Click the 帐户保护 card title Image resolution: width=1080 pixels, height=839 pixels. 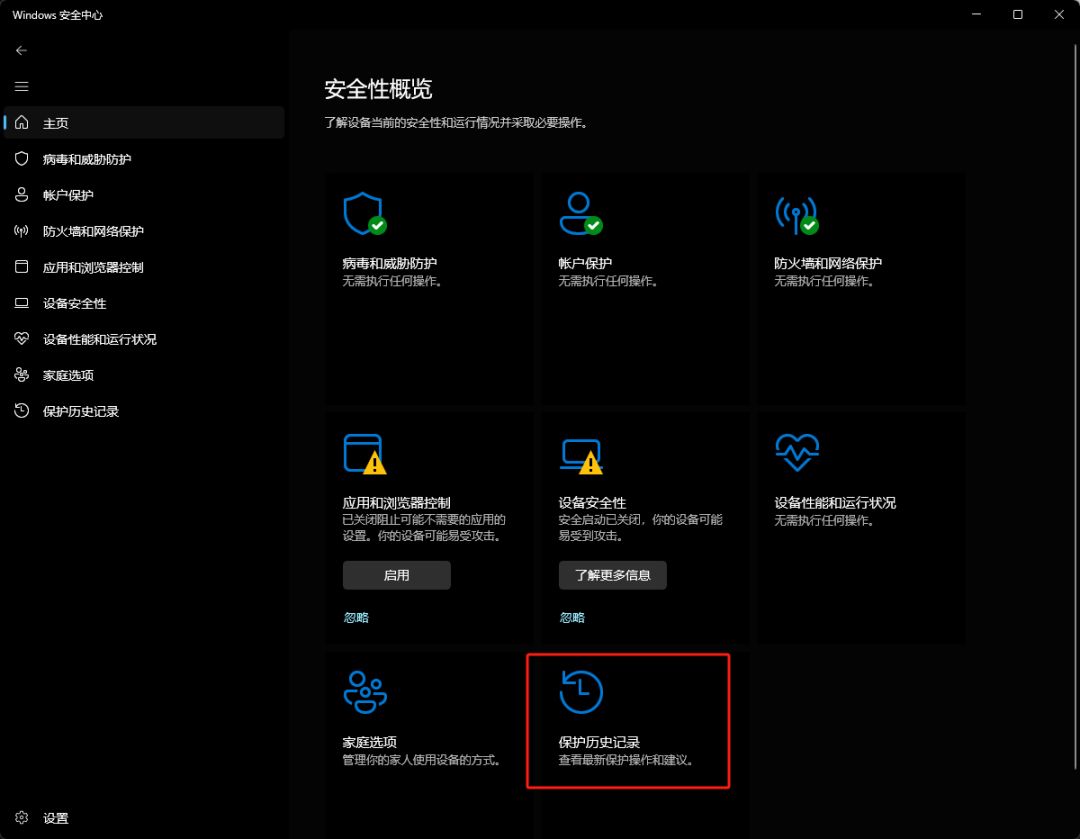click(585, 263)
